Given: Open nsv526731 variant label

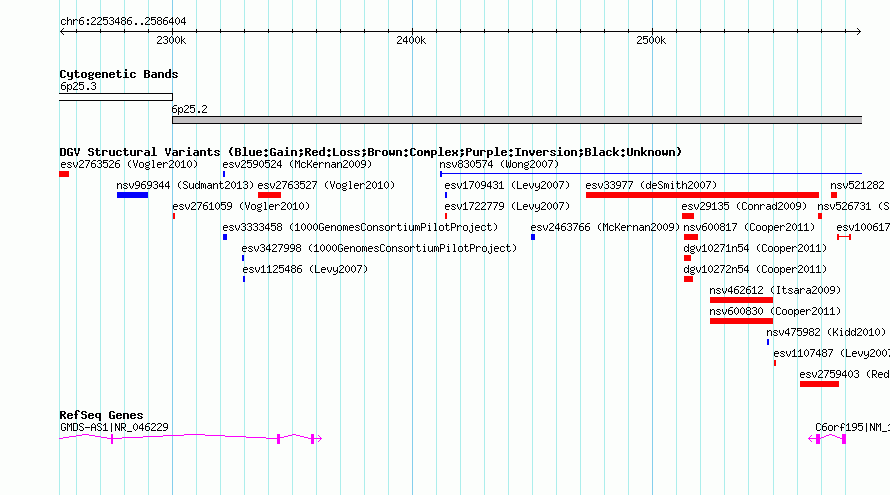Looking at the screenshot, I should (x=853, y=207).
